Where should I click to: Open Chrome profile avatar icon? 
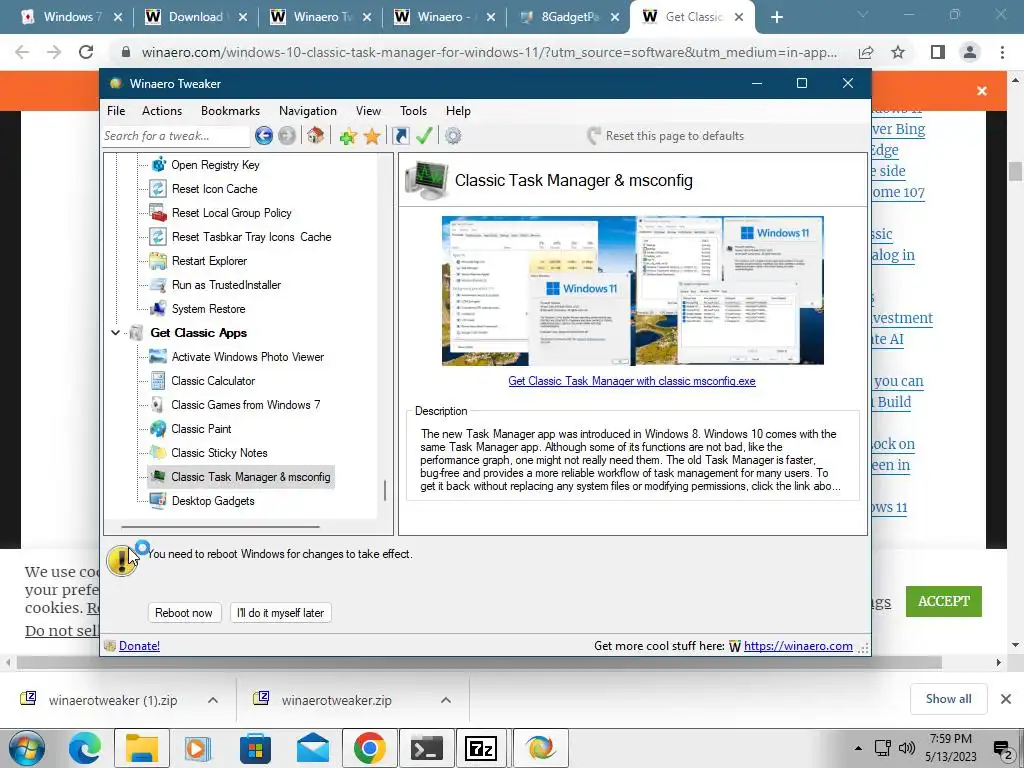click(x=970, y=52)
